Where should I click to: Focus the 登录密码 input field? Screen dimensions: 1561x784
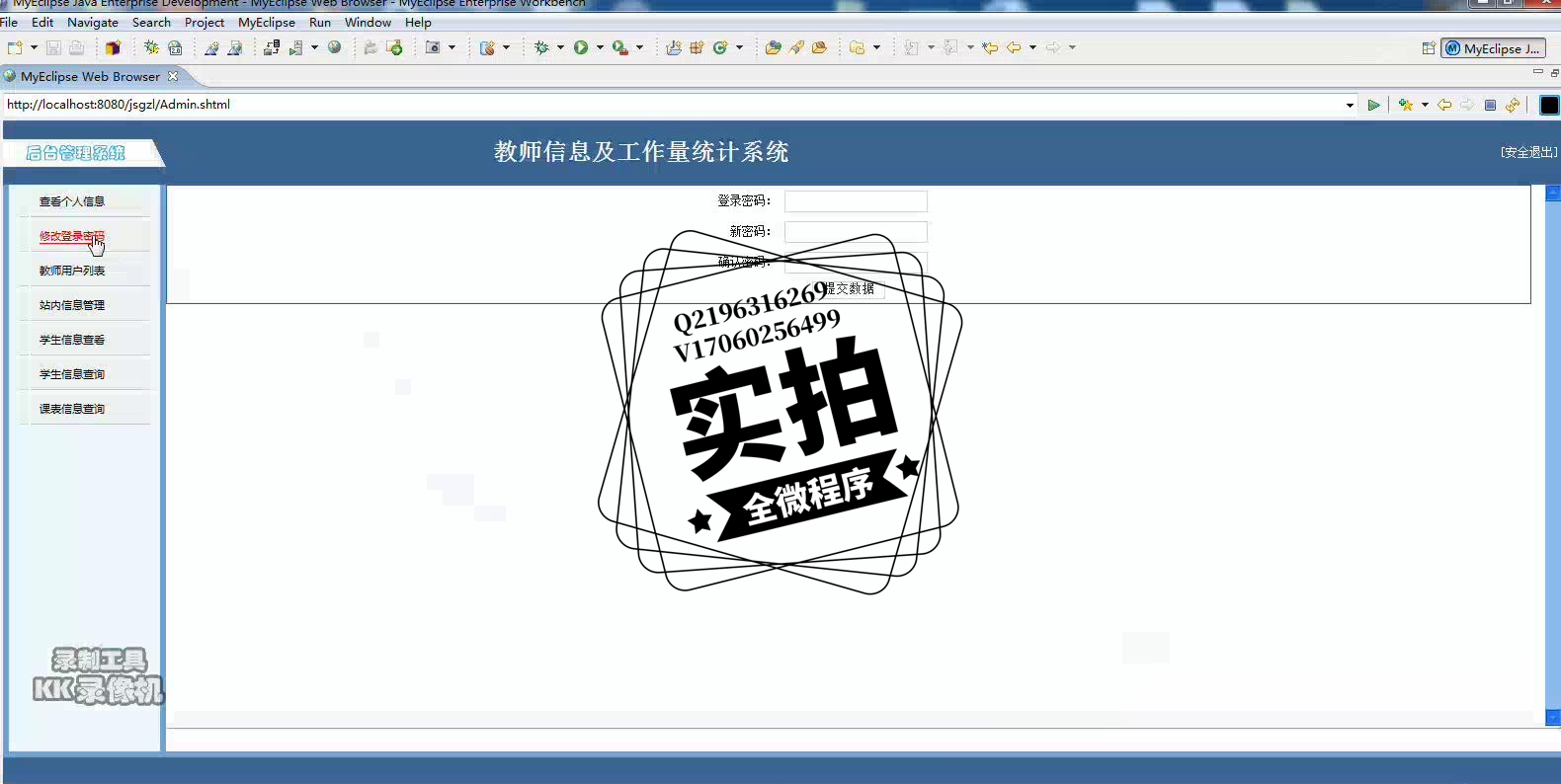(x=856, y=201)
